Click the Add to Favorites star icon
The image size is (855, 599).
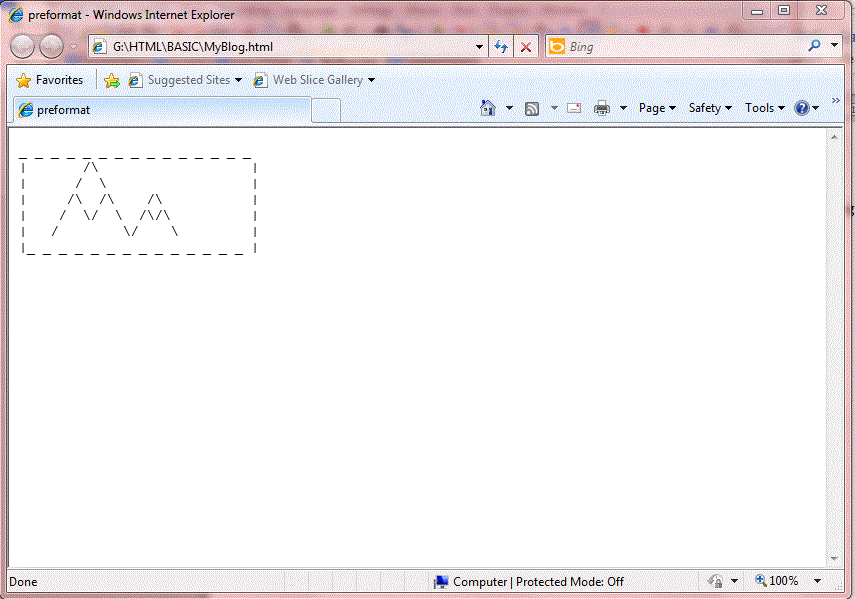[112, 80]
